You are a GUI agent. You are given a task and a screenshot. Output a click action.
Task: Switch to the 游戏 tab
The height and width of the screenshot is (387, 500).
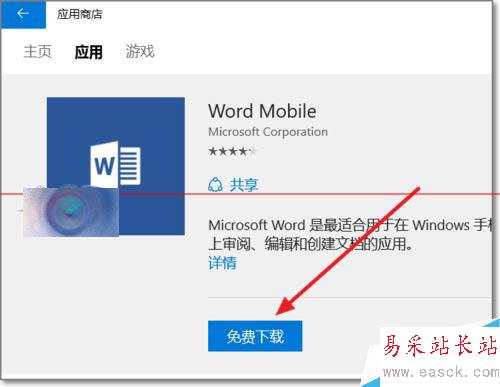(140, 52)
